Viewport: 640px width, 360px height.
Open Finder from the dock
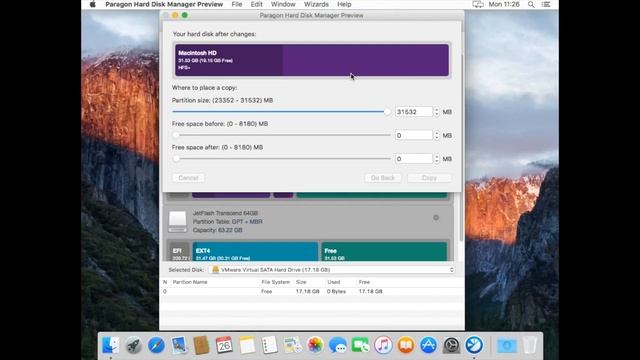coord(111,345)
